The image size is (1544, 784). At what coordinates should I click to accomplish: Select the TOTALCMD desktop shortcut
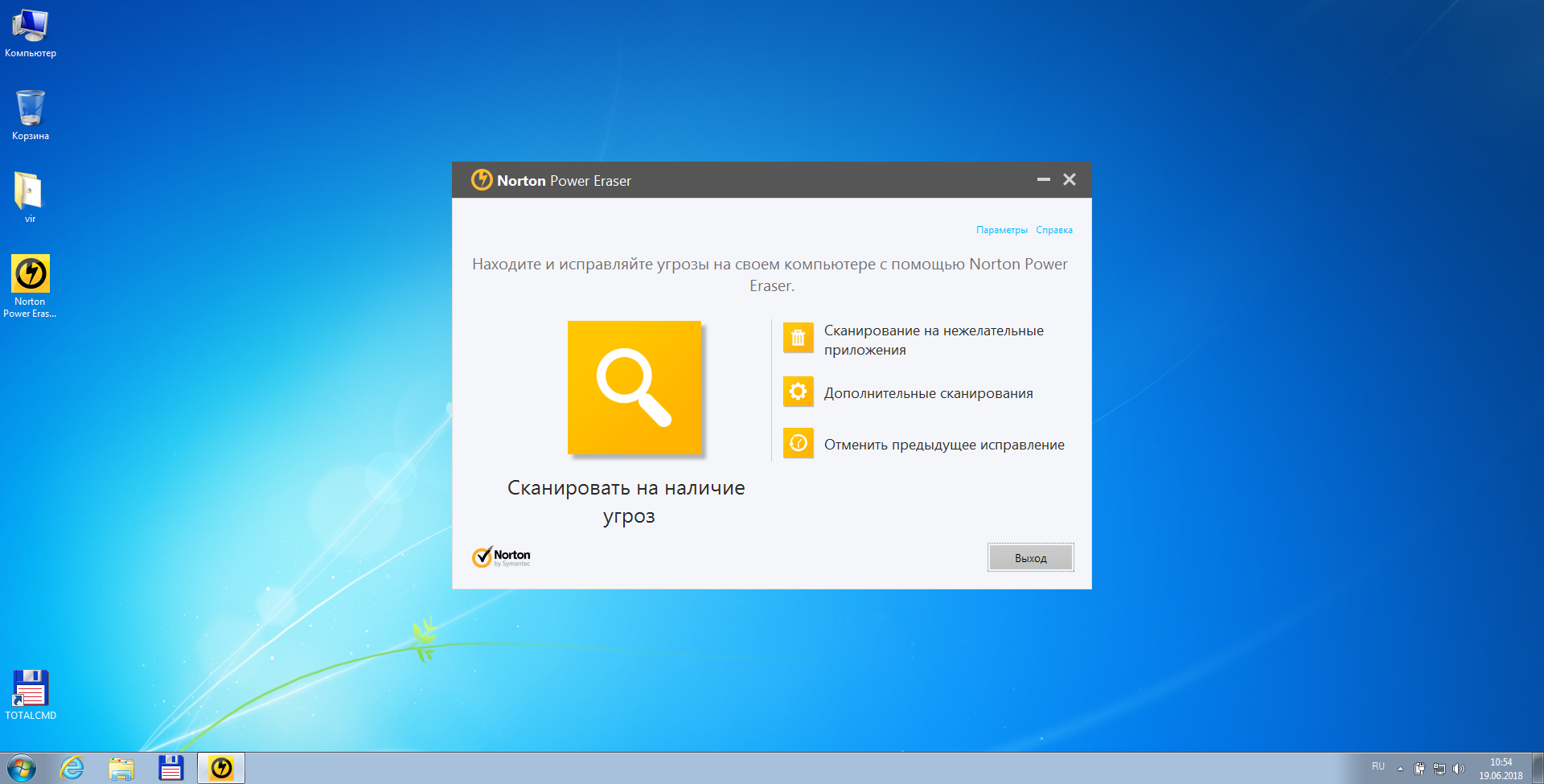coord(31,695)
